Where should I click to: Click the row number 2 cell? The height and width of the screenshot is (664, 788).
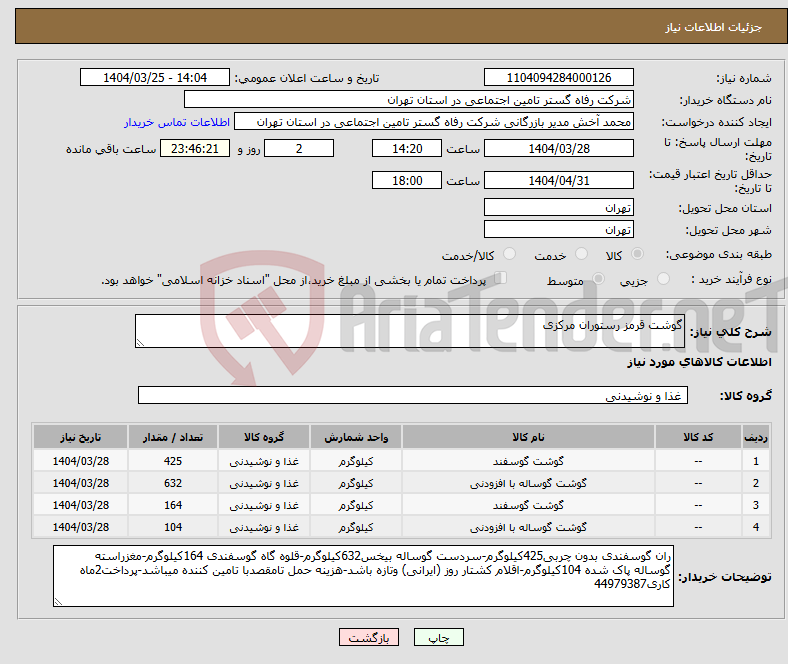(x=756, y=483)
